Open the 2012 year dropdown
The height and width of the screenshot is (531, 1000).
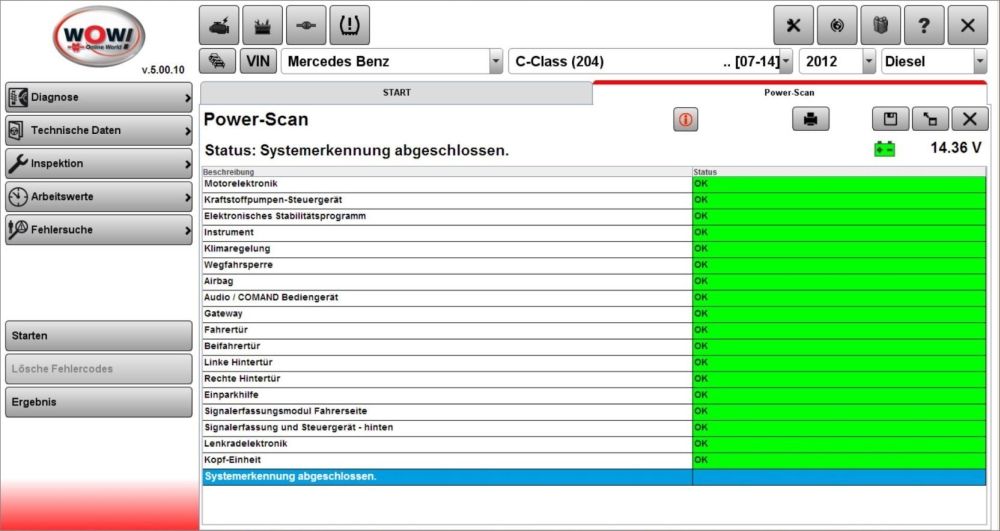point(869,62)
